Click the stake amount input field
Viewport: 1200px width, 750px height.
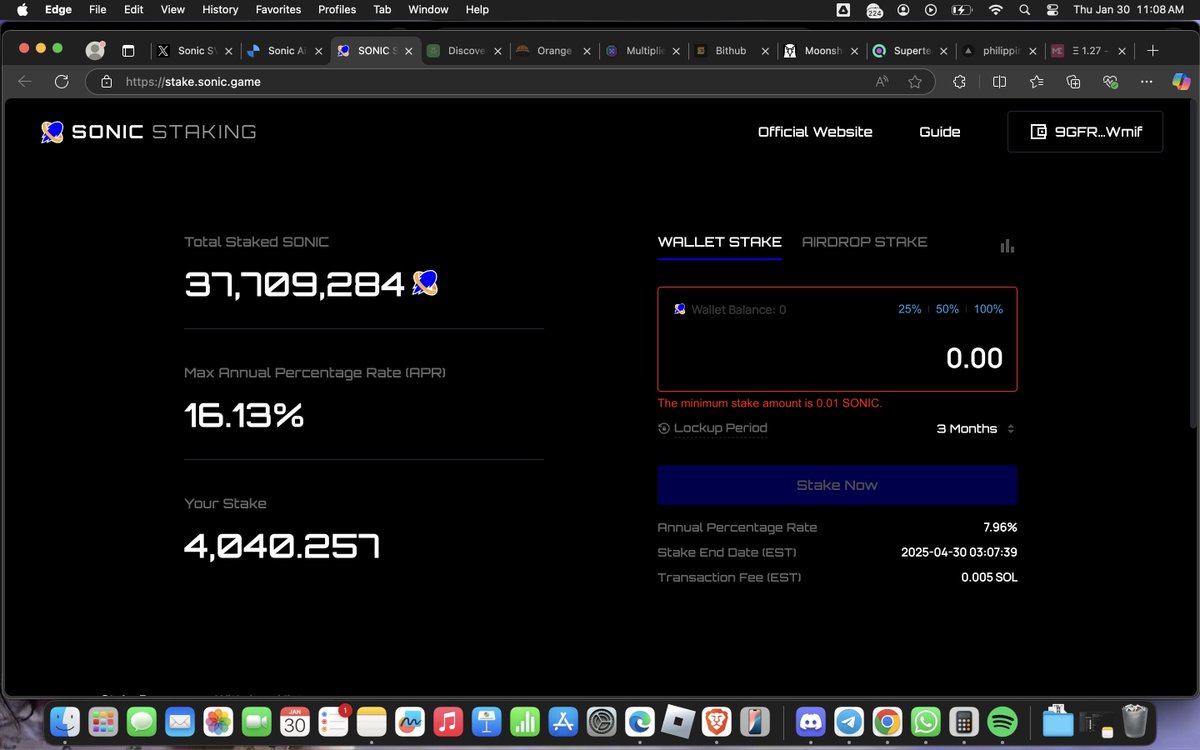[837, 358]
